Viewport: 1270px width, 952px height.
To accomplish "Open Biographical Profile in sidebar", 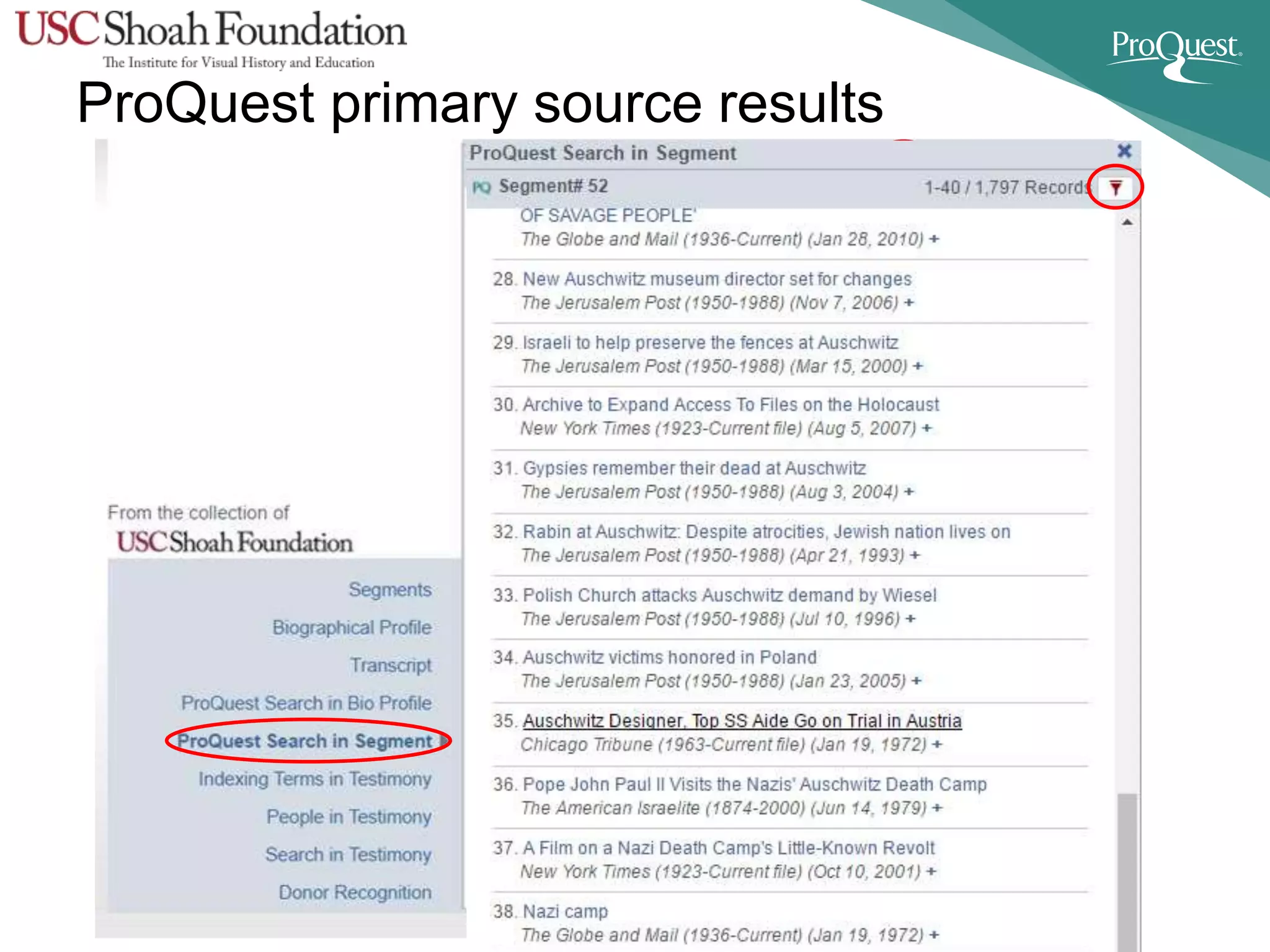I will tap(352, 627).
